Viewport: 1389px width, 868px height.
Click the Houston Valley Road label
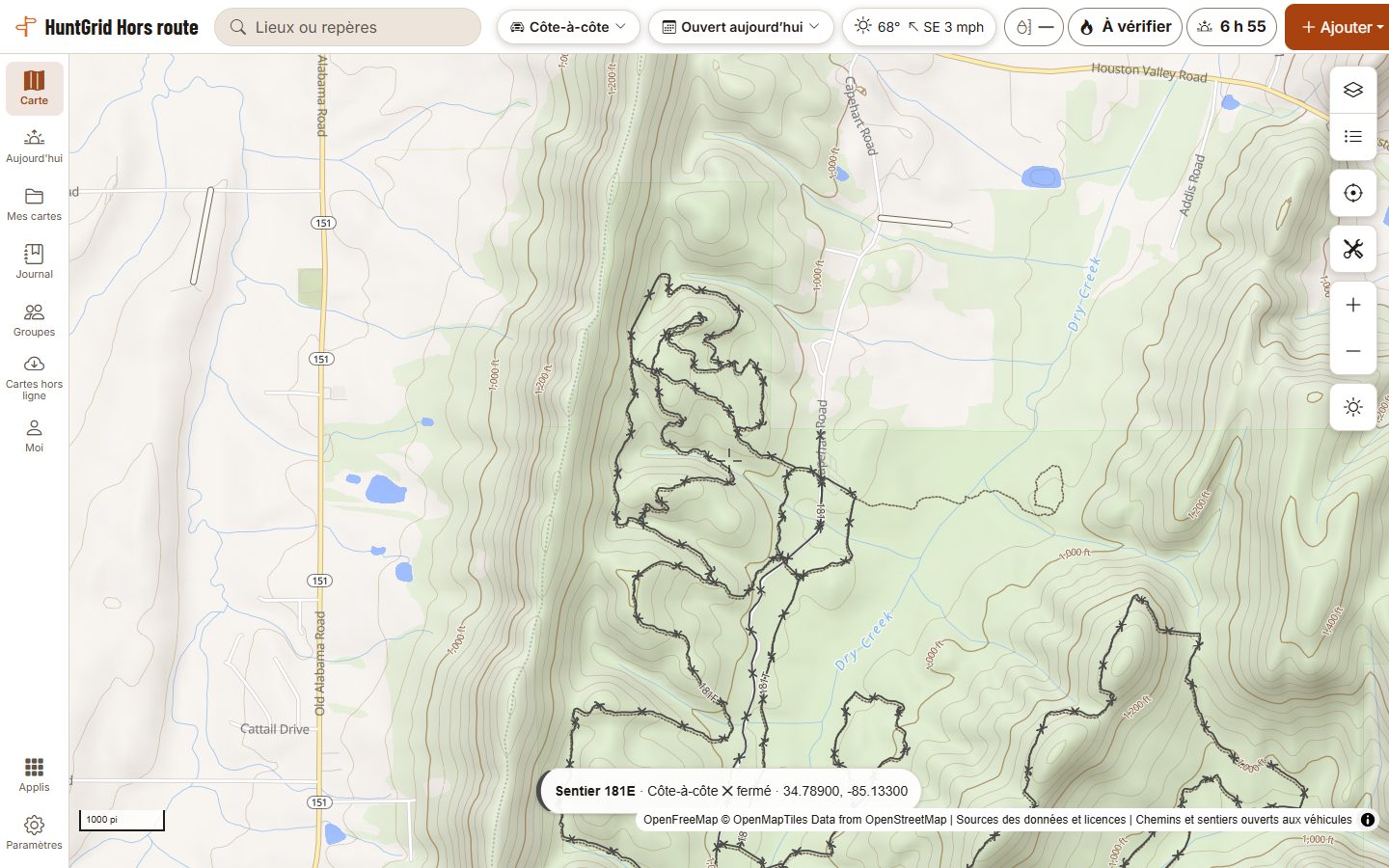tap(1149, 72)
